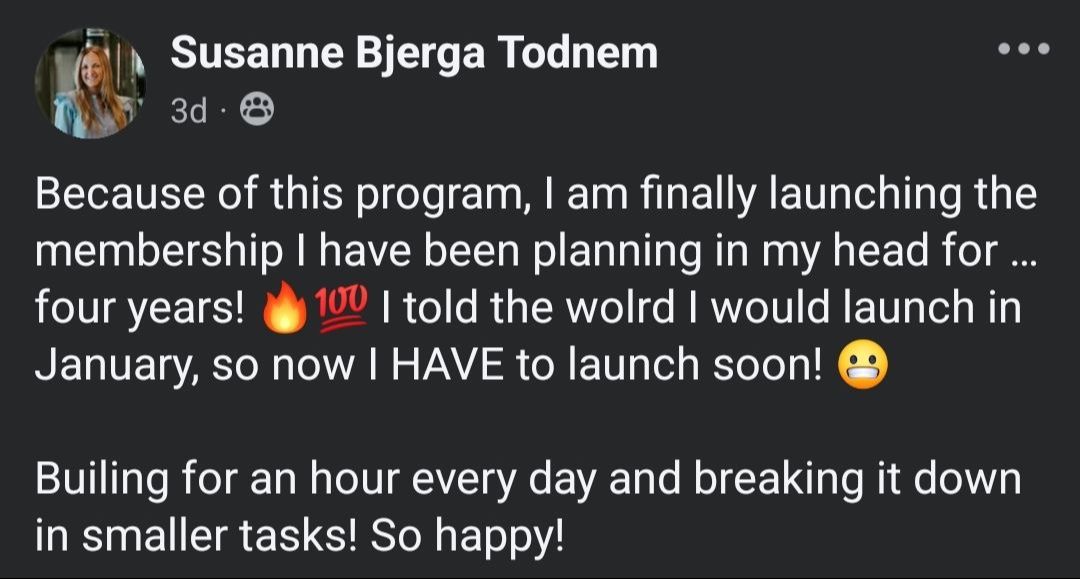Click the red 100 emoji

(341, 308)
